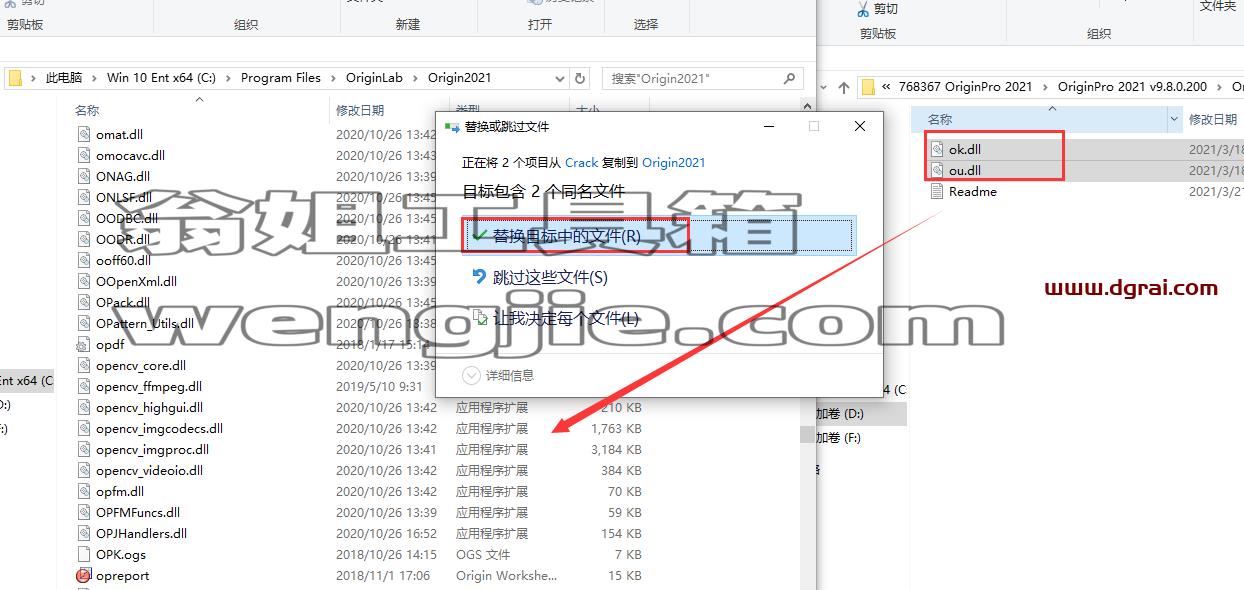Screen dimensions: 1244x590
Task: Click the OPattern_Utils.dll file icon
Action: point(85,323)
